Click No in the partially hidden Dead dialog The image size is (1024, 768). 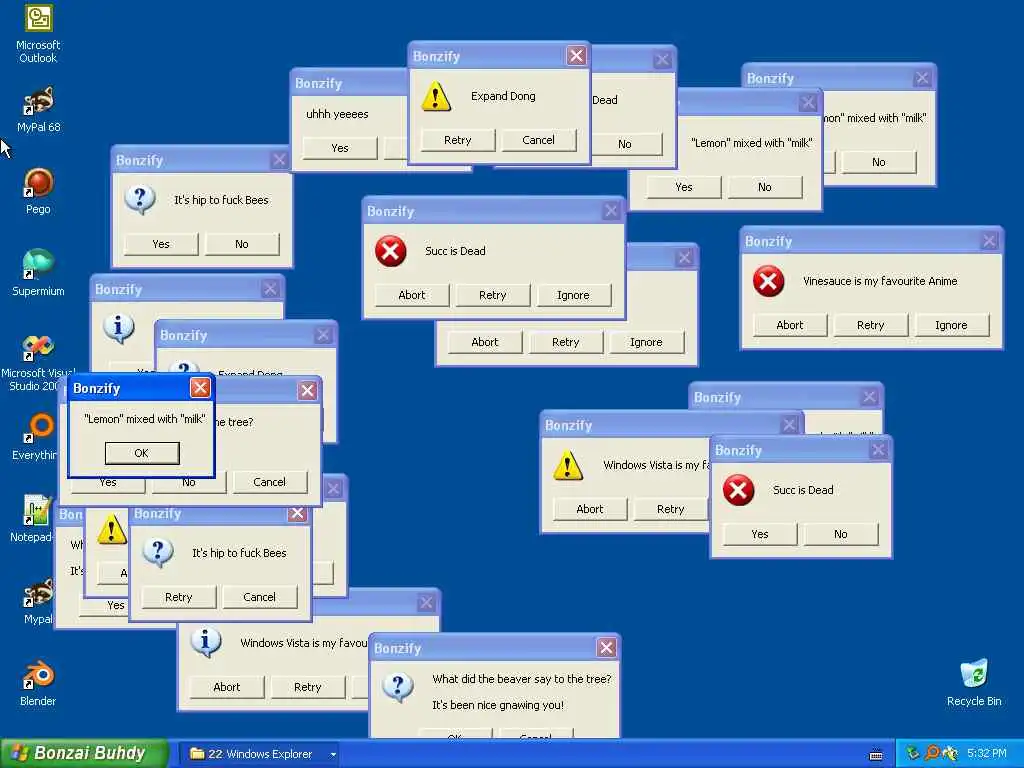[626, 144]
